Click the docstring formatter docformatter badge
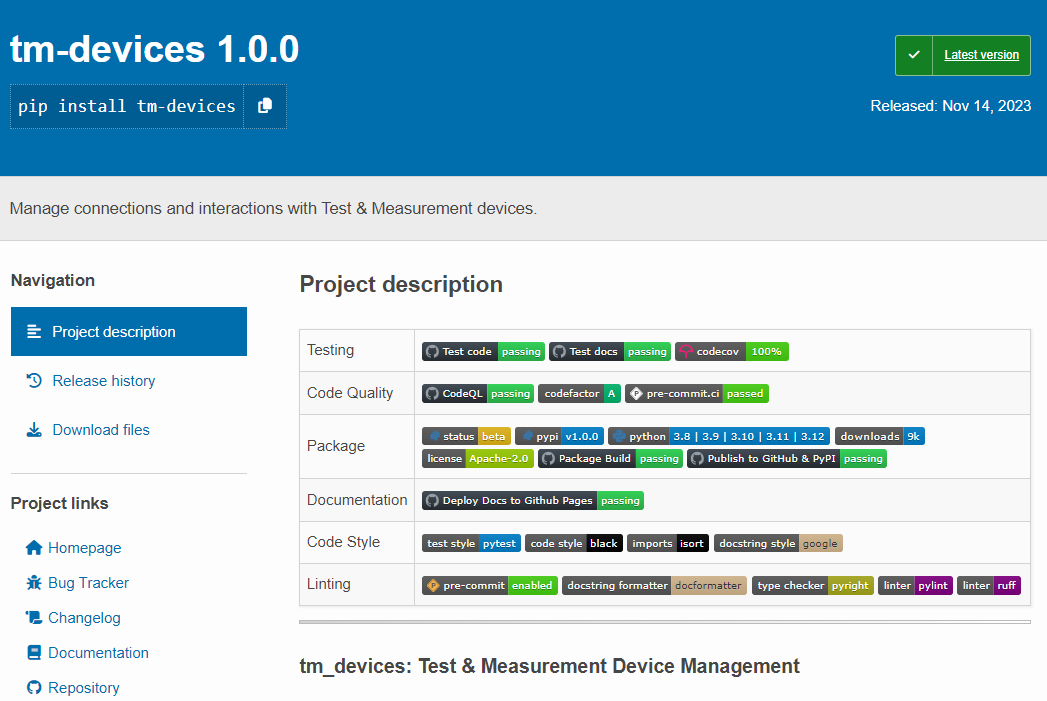 [654, 586]
